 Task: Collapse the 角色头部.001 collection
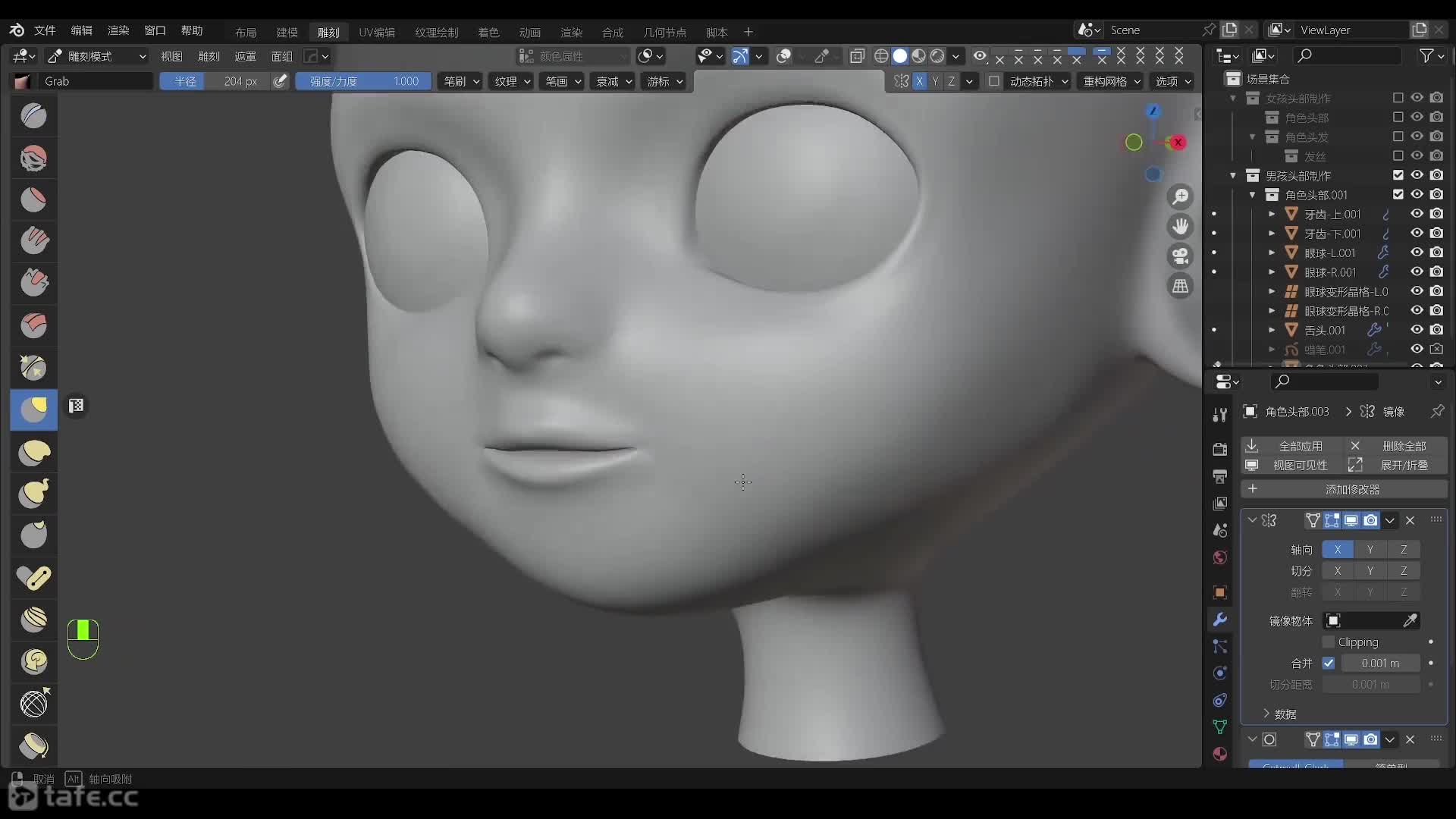tap(1252, 195)
